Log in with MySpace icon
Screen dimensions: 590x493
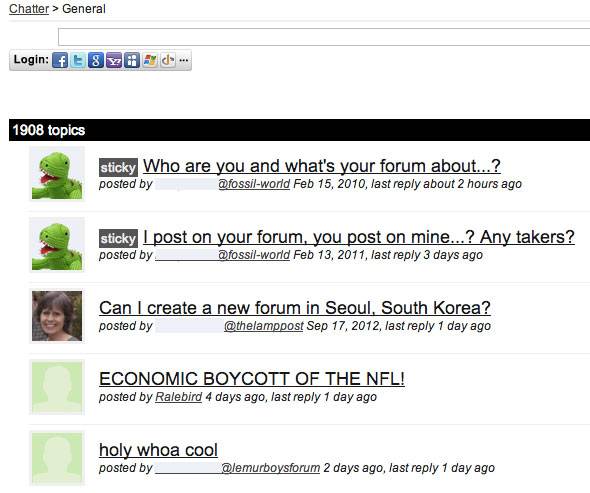132,60
